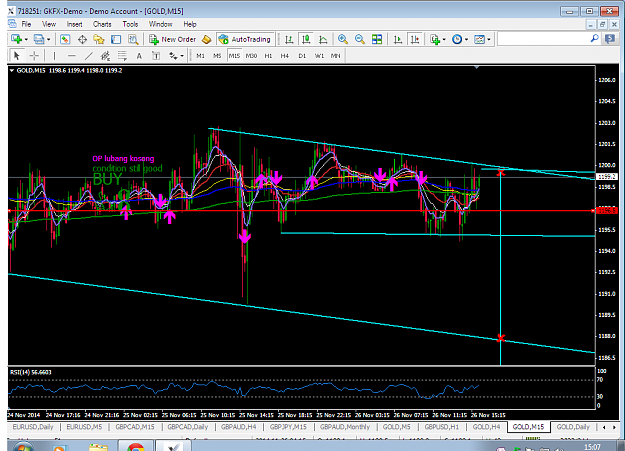Open the file explorer folder on taskbar

click(x=98, y=446)
